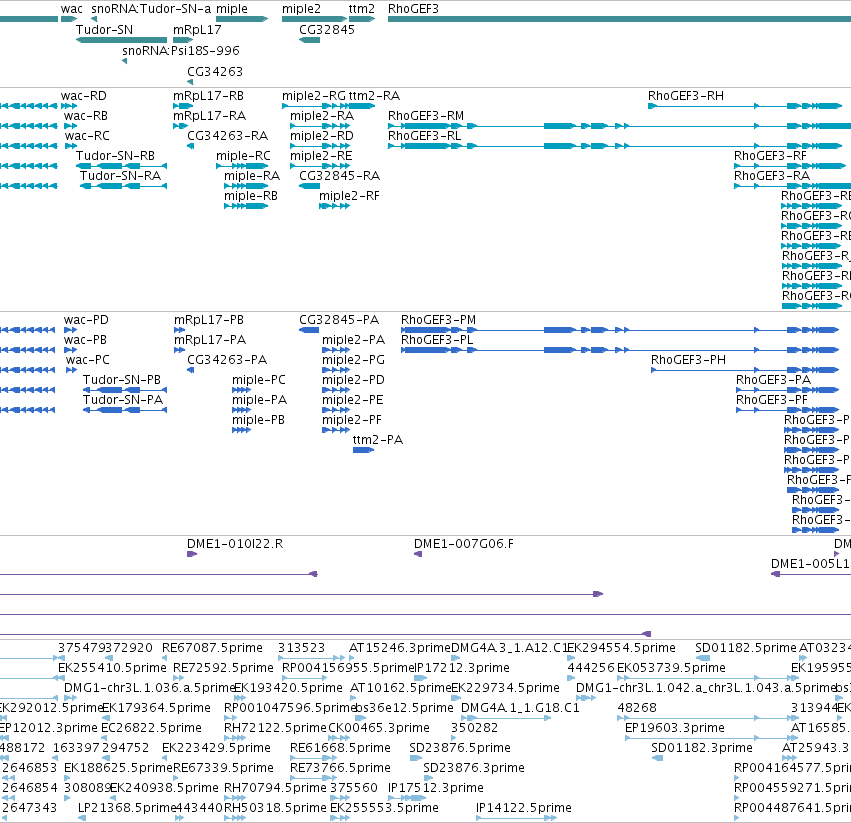The height and width of the screenshot is (823, 851).
Task: Select the miple-PB protein label
Action: (x=258, y=420)
